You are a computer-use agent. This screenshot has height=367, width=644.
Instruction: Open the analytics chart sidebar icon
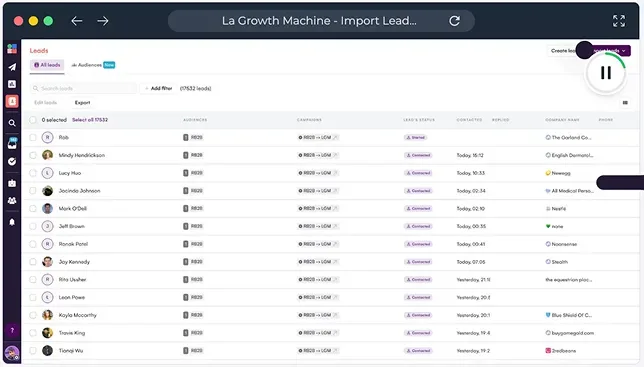tap(12, 84)
